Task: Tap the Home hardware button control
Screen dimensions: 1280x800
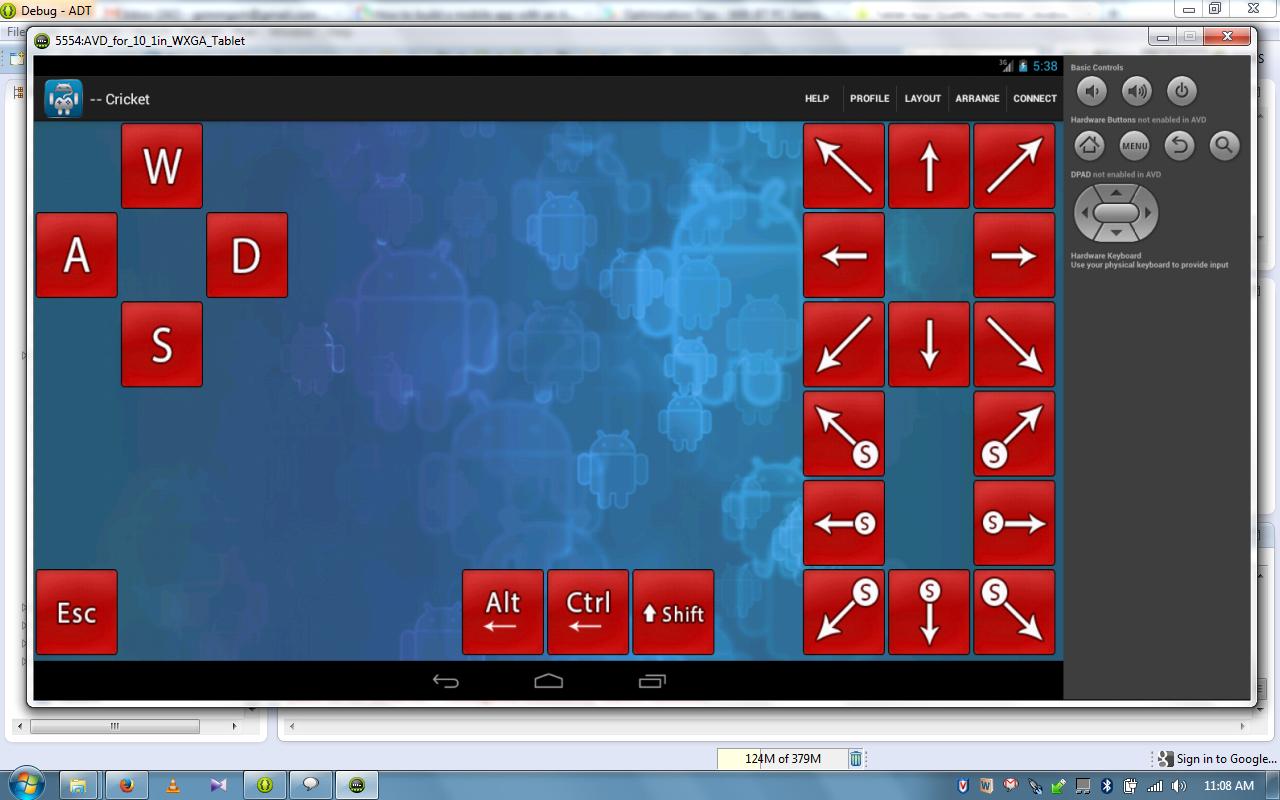Action: (1090, 145)
